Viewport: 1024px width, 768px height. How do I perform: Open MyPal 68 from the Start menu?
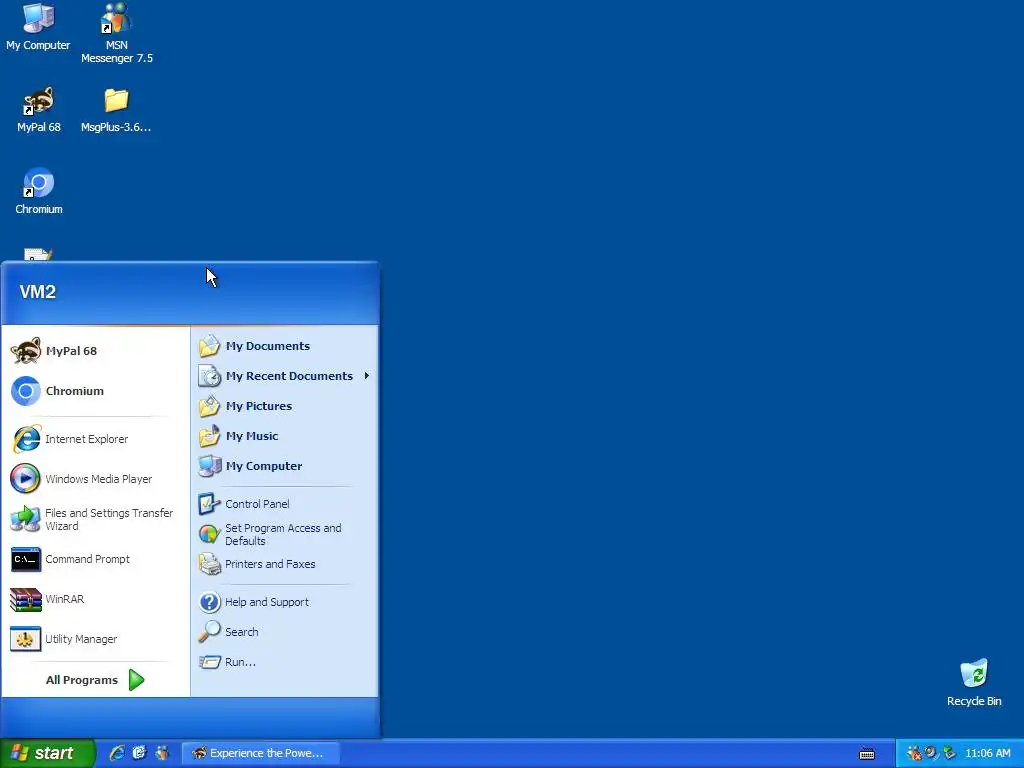(x=95, y=351)
